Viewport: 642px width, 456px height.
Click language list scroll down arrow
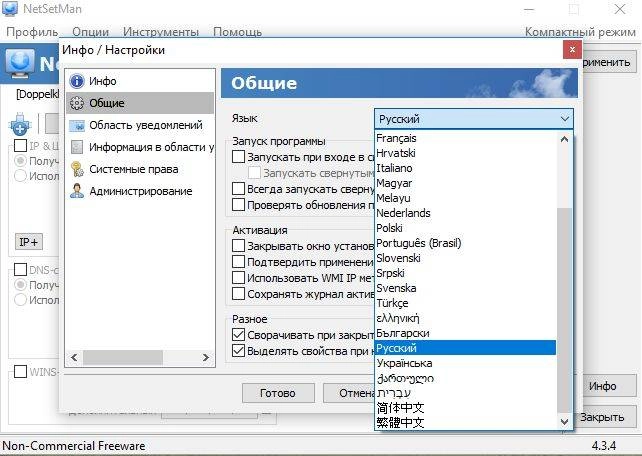pyautogui.click(x=564, y=422)
